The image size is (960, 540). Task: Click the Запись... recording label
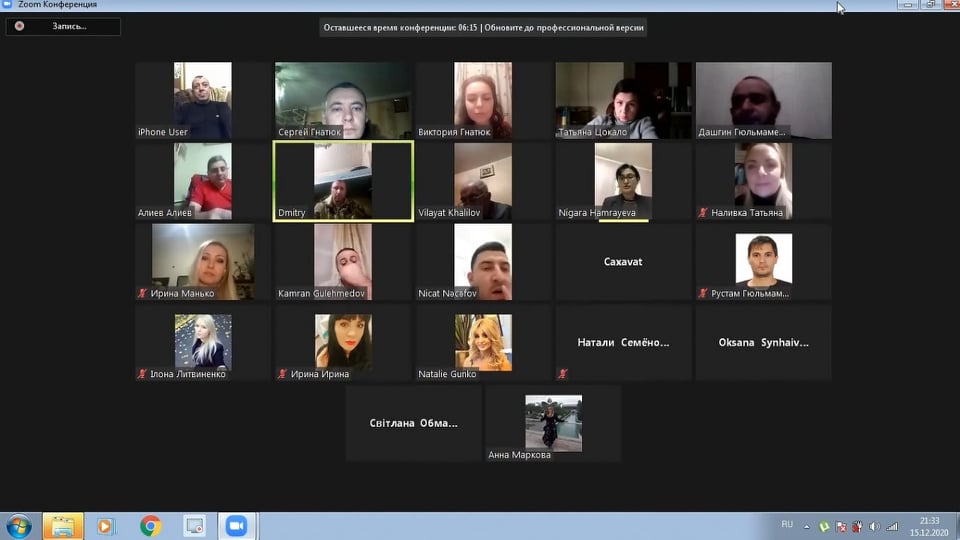[70, 26]
